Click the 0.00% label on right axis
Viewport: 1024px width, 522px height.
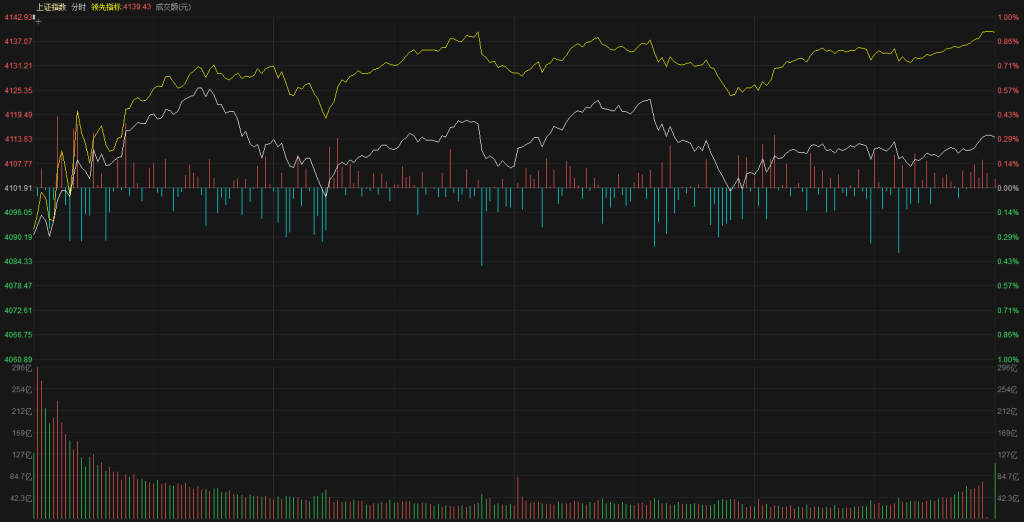pos(1008,188)
